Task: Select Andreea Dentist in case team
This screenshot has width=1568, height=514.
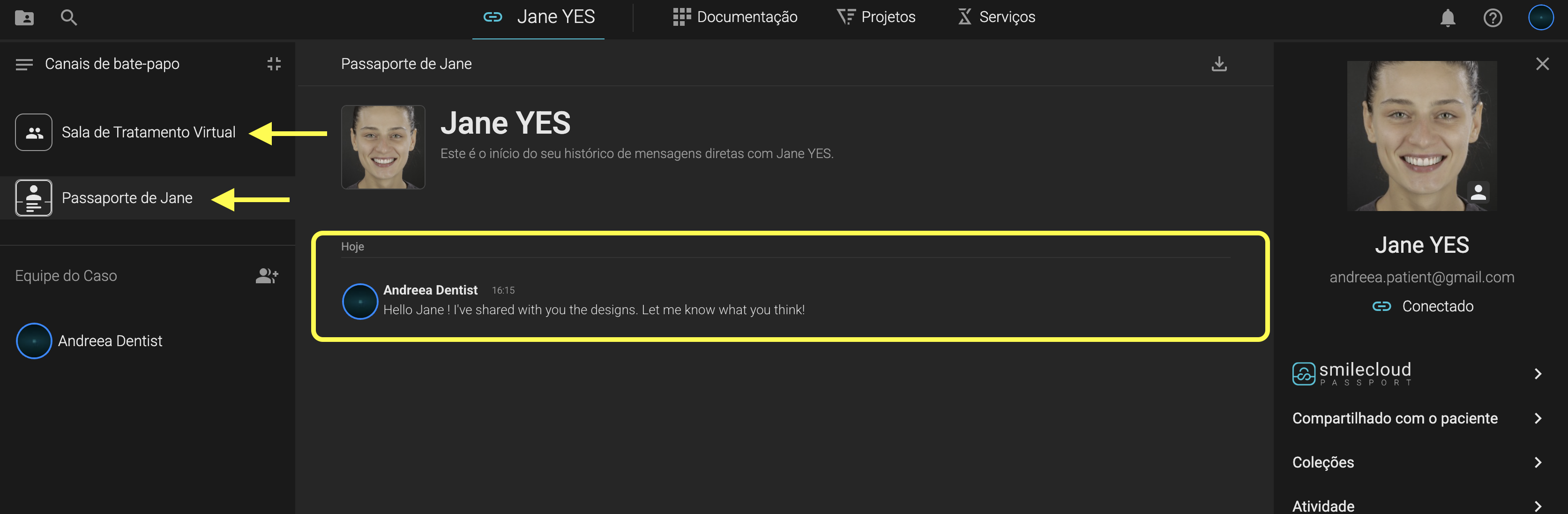Action: coord(110,341)
